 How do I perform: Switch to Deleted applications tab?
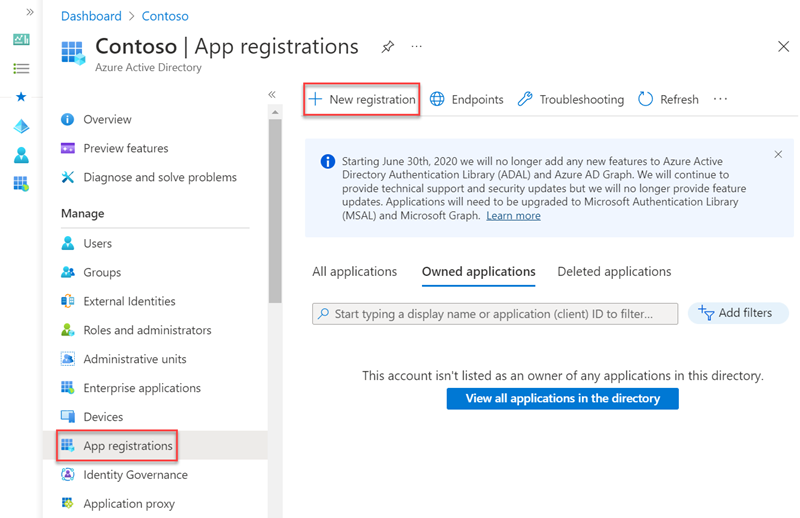click(614, 272)
